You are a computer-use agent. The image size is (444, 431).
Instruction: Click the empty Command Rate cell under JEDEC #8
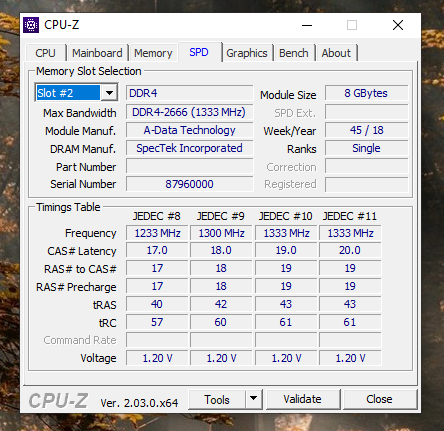[x=157, y=340]
